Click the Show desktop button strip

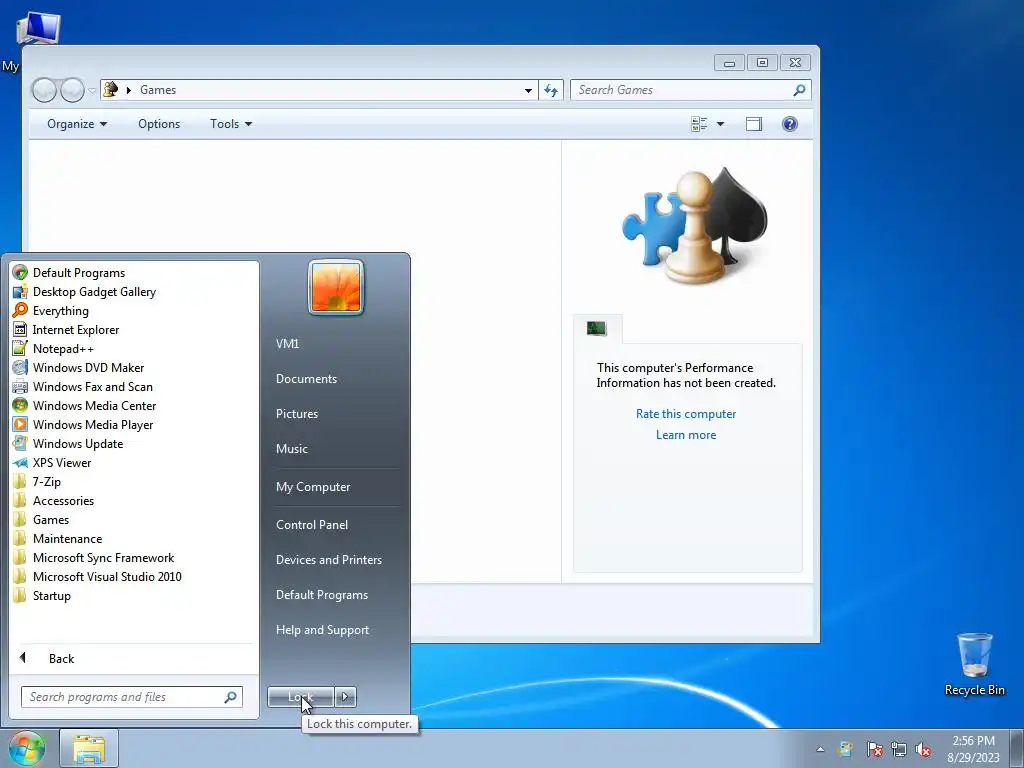pos(1016,749)
